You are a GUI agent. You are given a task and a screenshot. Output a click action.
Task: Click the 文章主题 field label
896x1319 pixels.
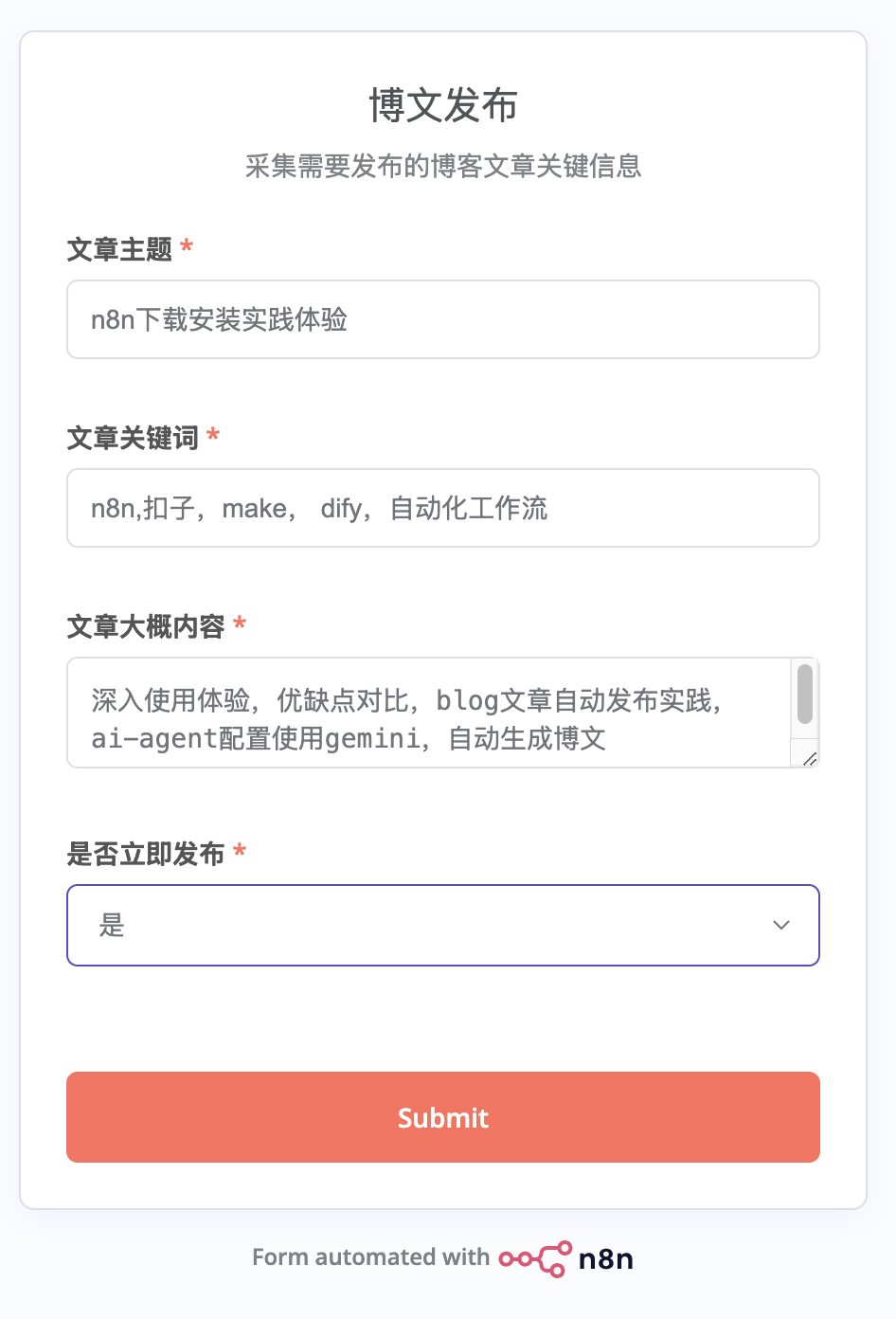point(119,249)
